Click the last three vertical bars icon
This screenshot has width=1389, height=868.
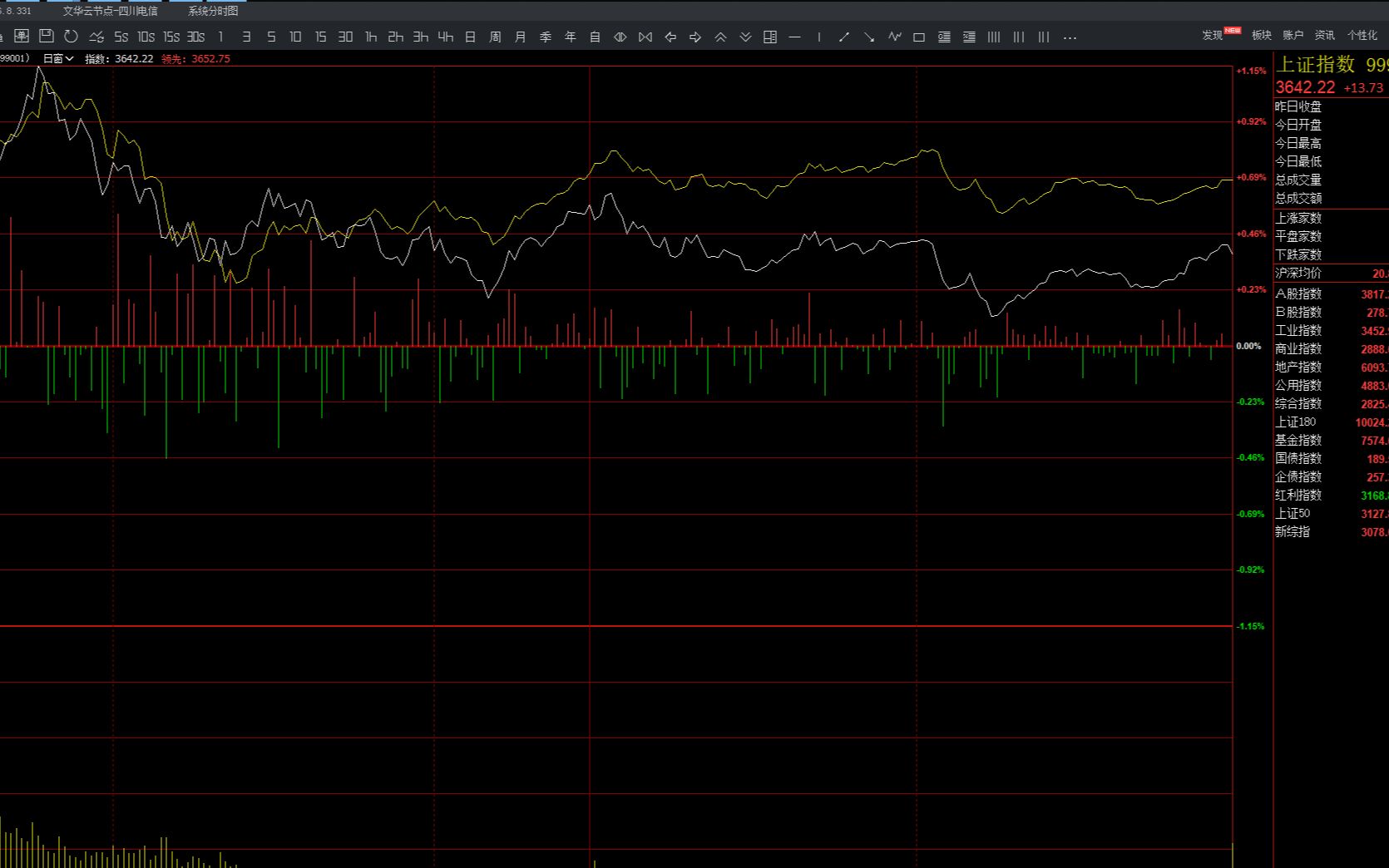1044,37
